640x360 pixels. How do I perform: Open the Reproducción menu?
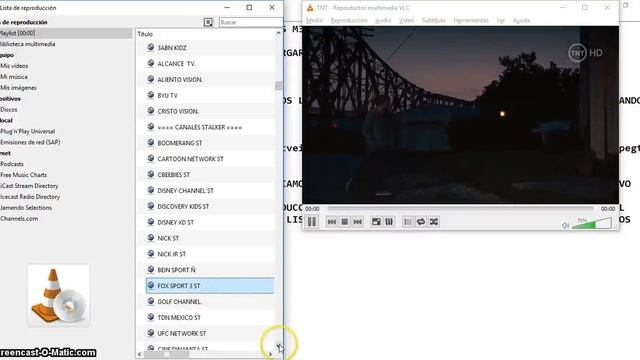349,20
